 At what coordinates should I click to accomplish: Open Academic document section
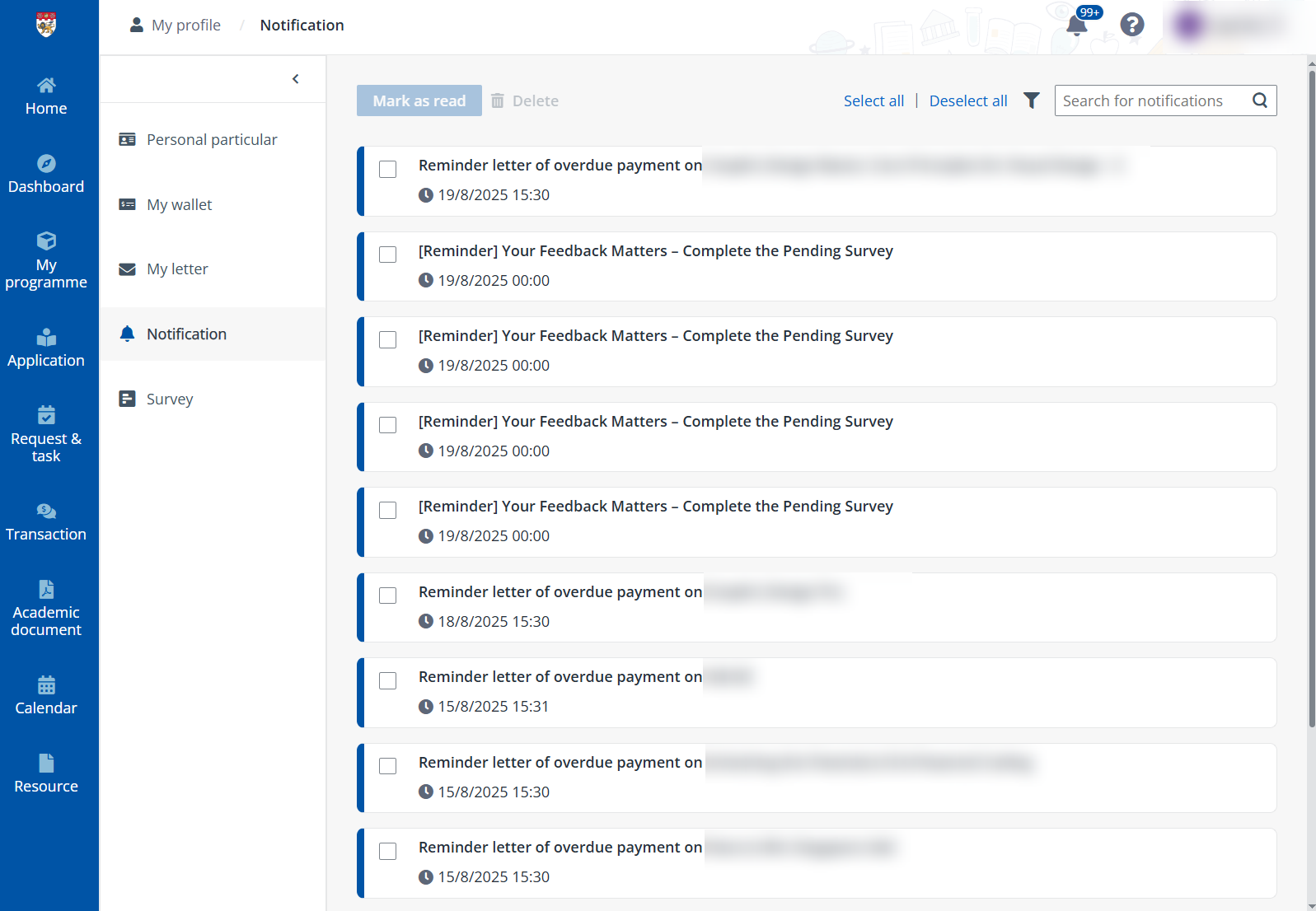pyautogui.click(x=46, y=609)
